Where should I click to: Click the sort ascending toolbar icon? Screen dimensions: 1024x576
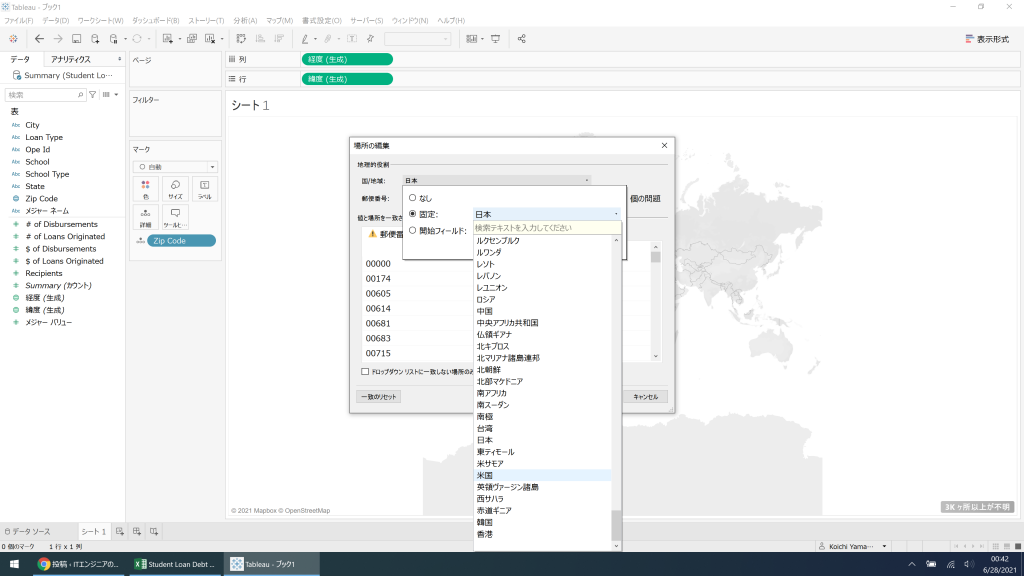tap(260, 39)
